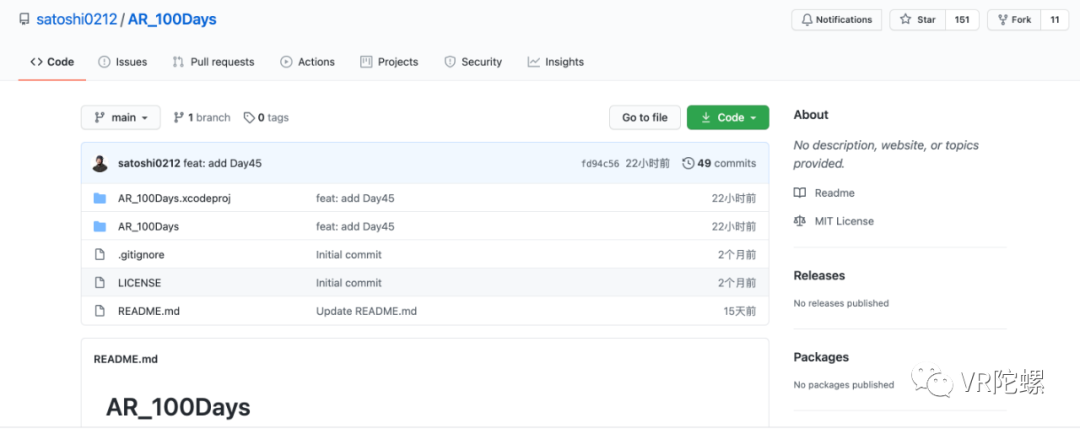This screenshot has height=429, width=1080.
Task: Click the MIT License scale icon
Action: 800,221
